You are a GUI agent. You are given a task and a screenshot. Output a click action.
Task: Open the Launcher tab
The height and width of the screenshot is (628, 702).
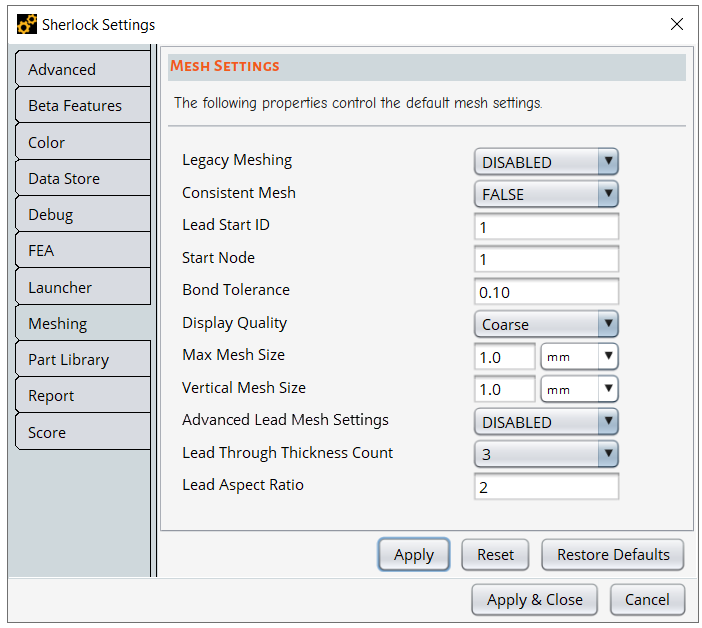(83, 287)
